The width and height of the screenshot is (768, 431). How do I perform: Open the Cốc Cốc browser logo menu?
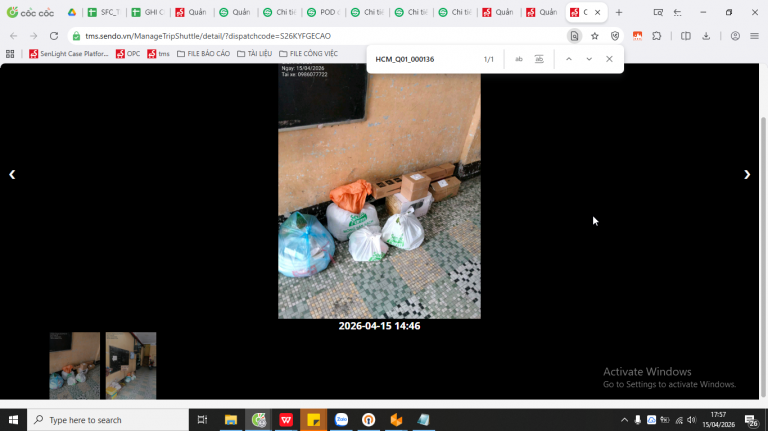[30, 12]
